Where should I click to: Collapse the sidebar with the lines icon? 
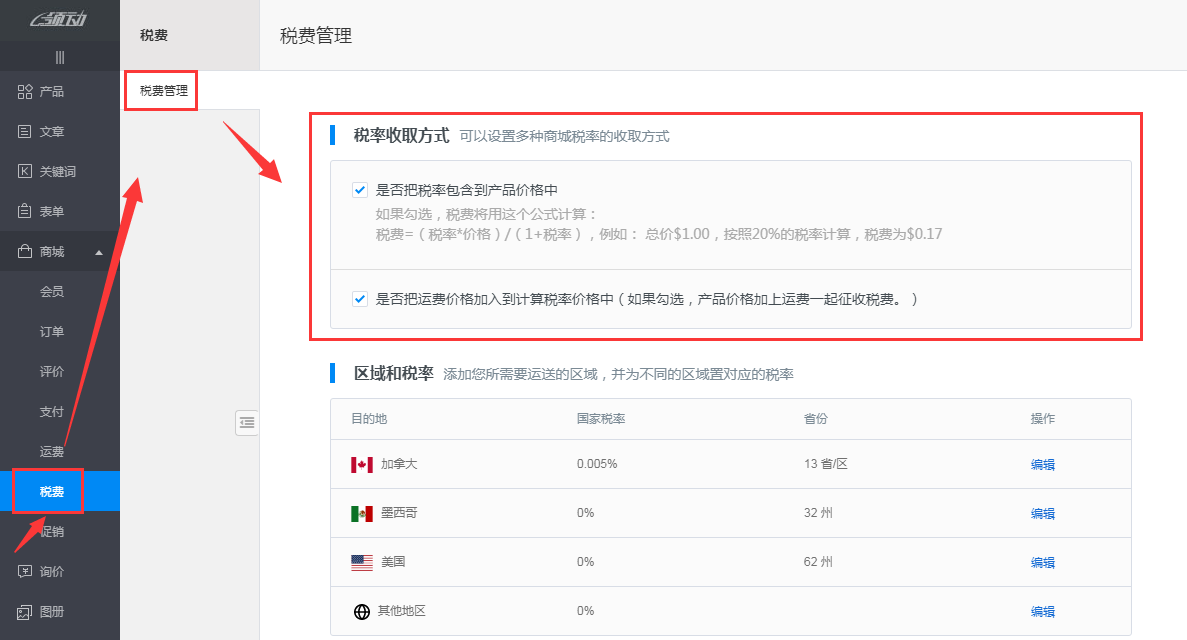tap(59, 57)
